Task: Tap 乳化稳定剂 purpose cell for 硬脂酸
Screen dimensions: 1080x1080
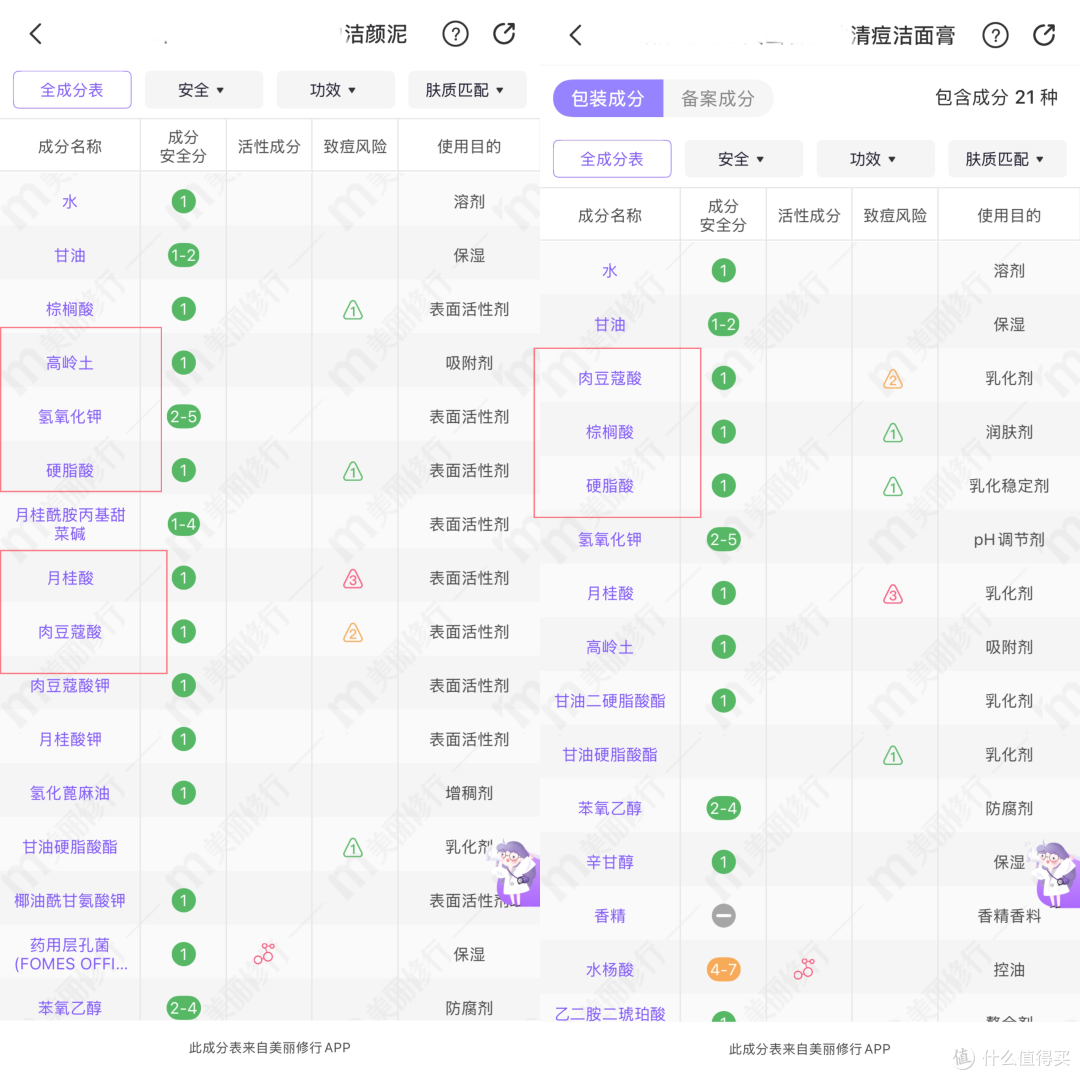Action: pos(1009,486)
